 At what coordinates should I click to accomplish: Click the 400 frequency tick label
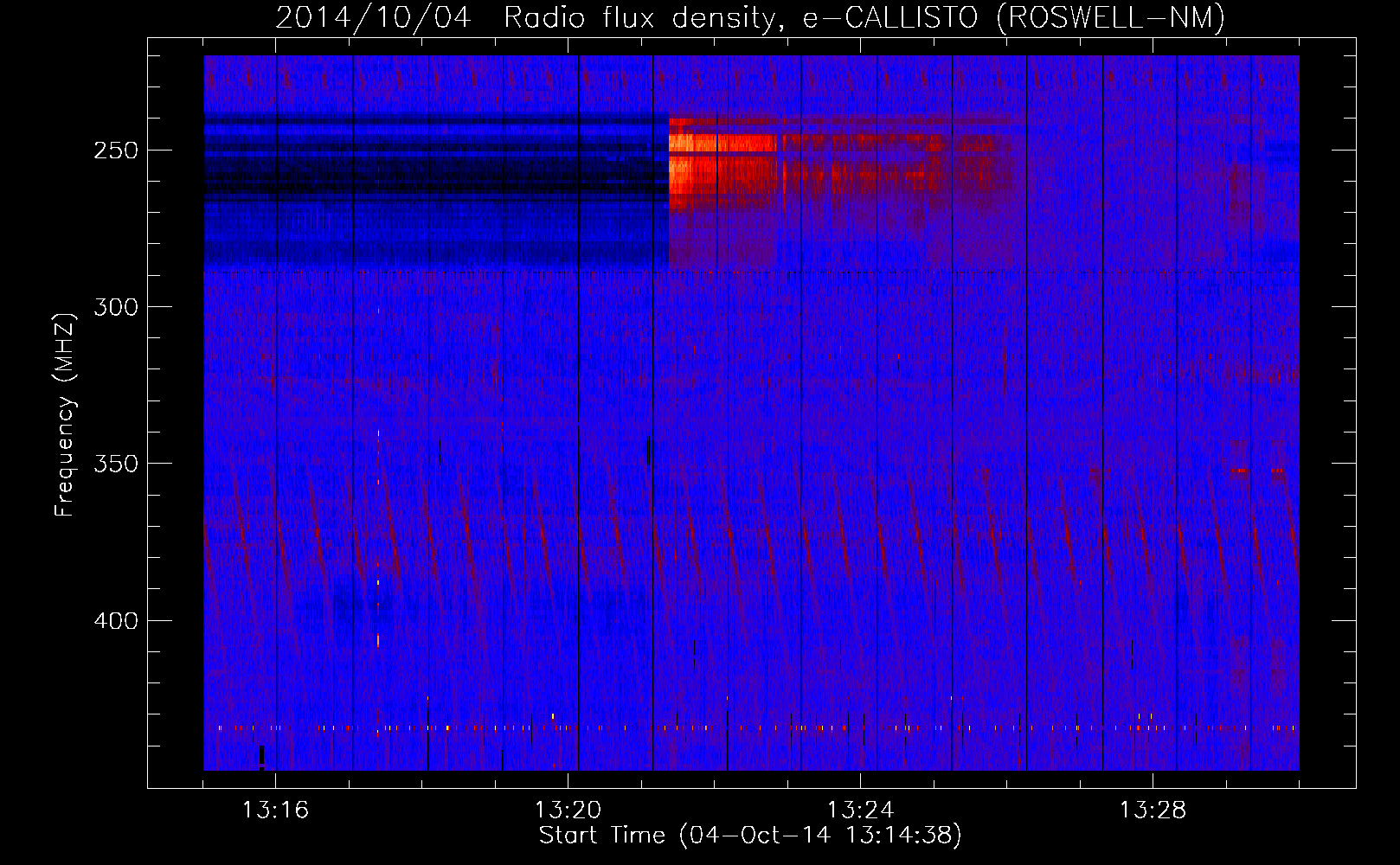tap(116, 621)
